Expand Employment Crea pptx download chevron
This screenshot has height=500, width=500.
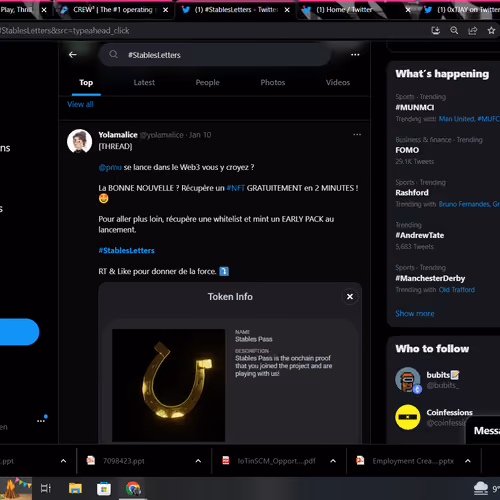[468, 461]
